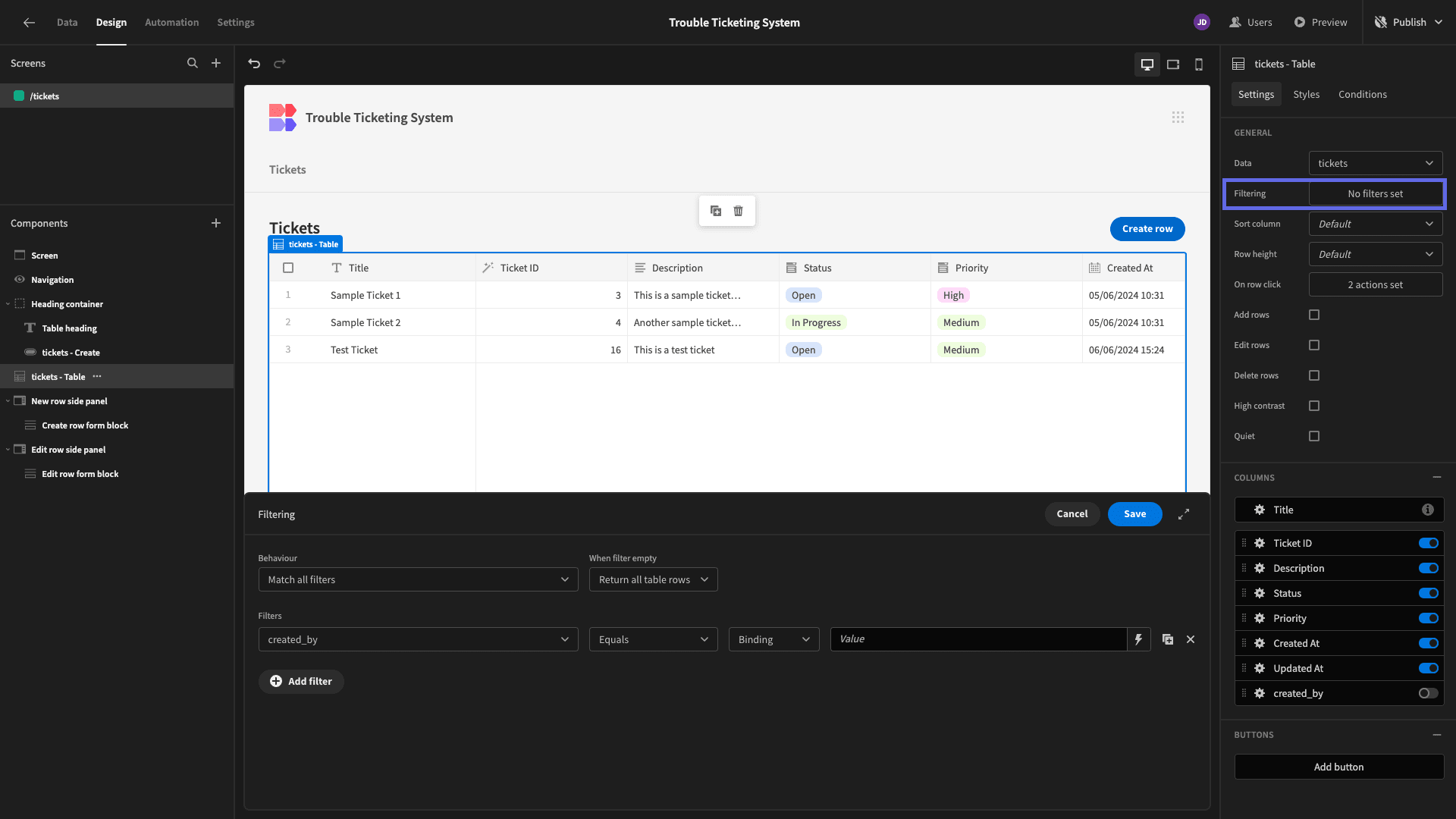This screenshot has height=819, width=1456.
Task: Enable the Add rows checkbox
Action: click(1314, 315)
